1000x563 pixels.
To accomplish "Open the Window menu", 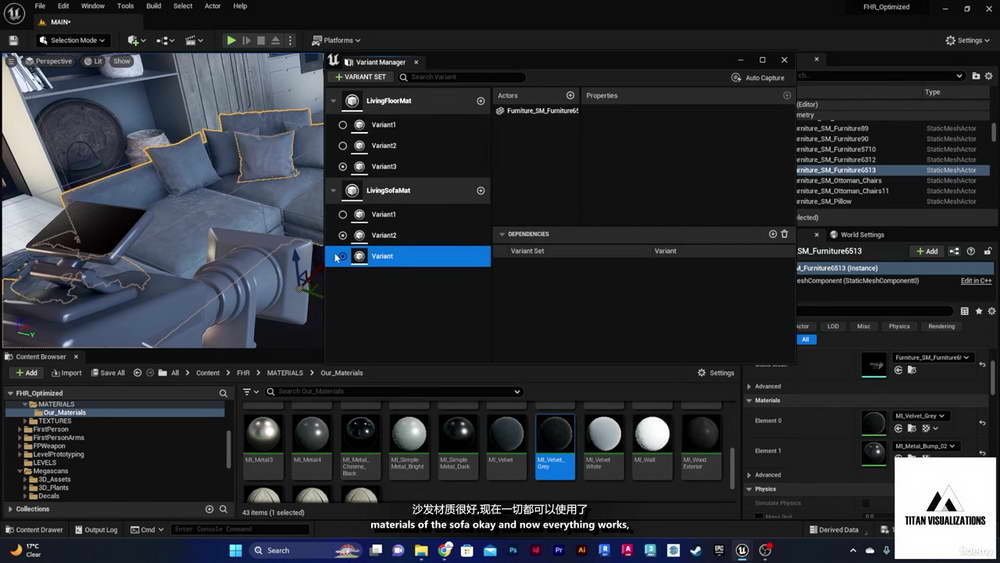I will [x=92, y=6].
